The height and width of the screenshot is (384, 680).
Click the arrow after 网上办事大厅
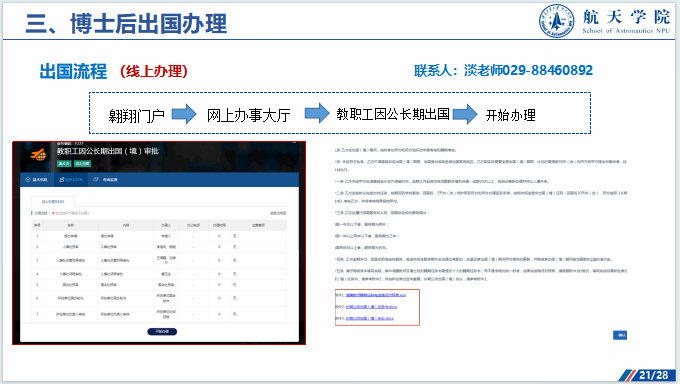pos(317,113)
